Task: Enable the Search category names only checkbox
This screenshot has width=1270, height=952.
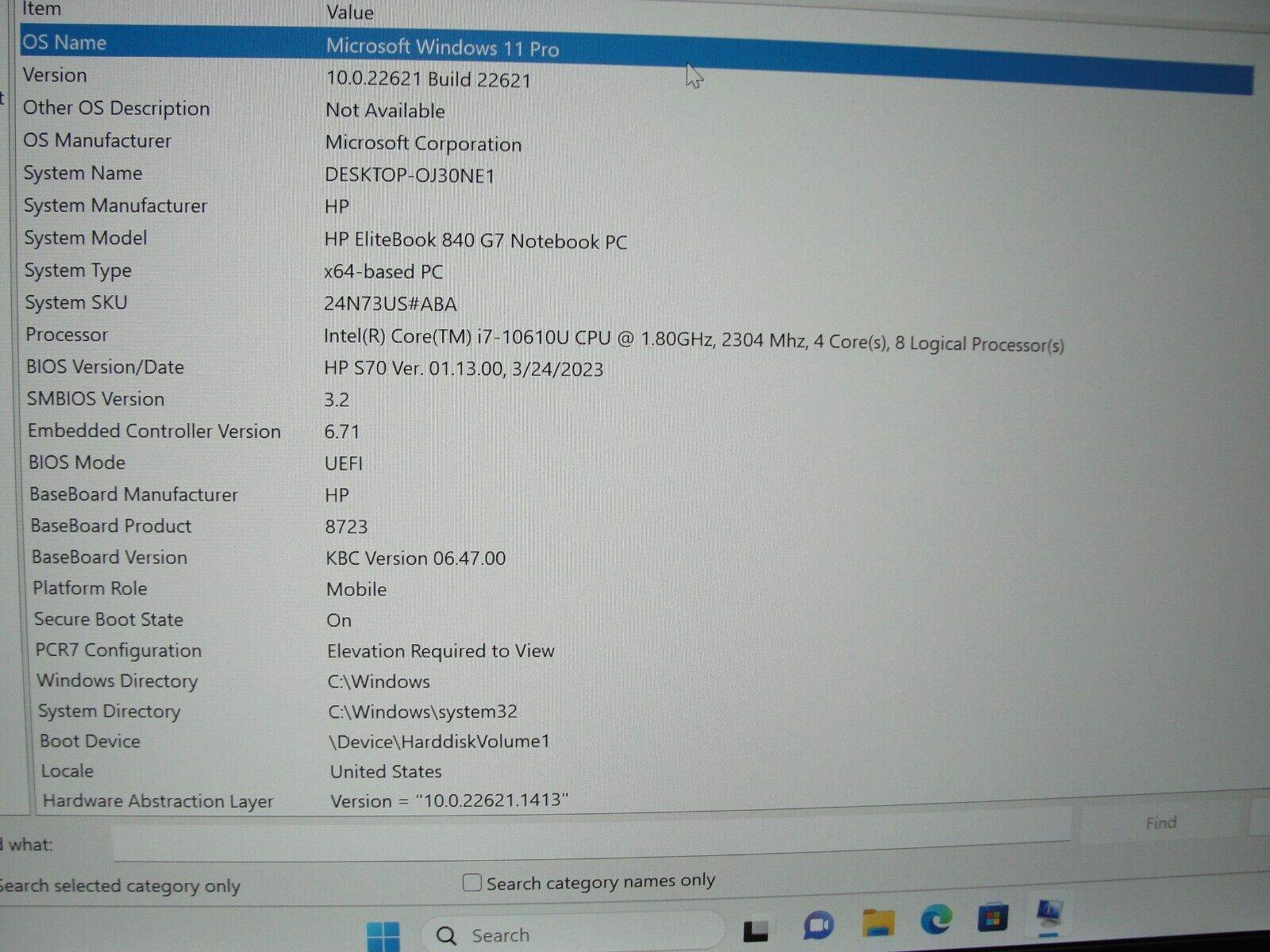Action: pyautogui.click(x=472, y=883)
